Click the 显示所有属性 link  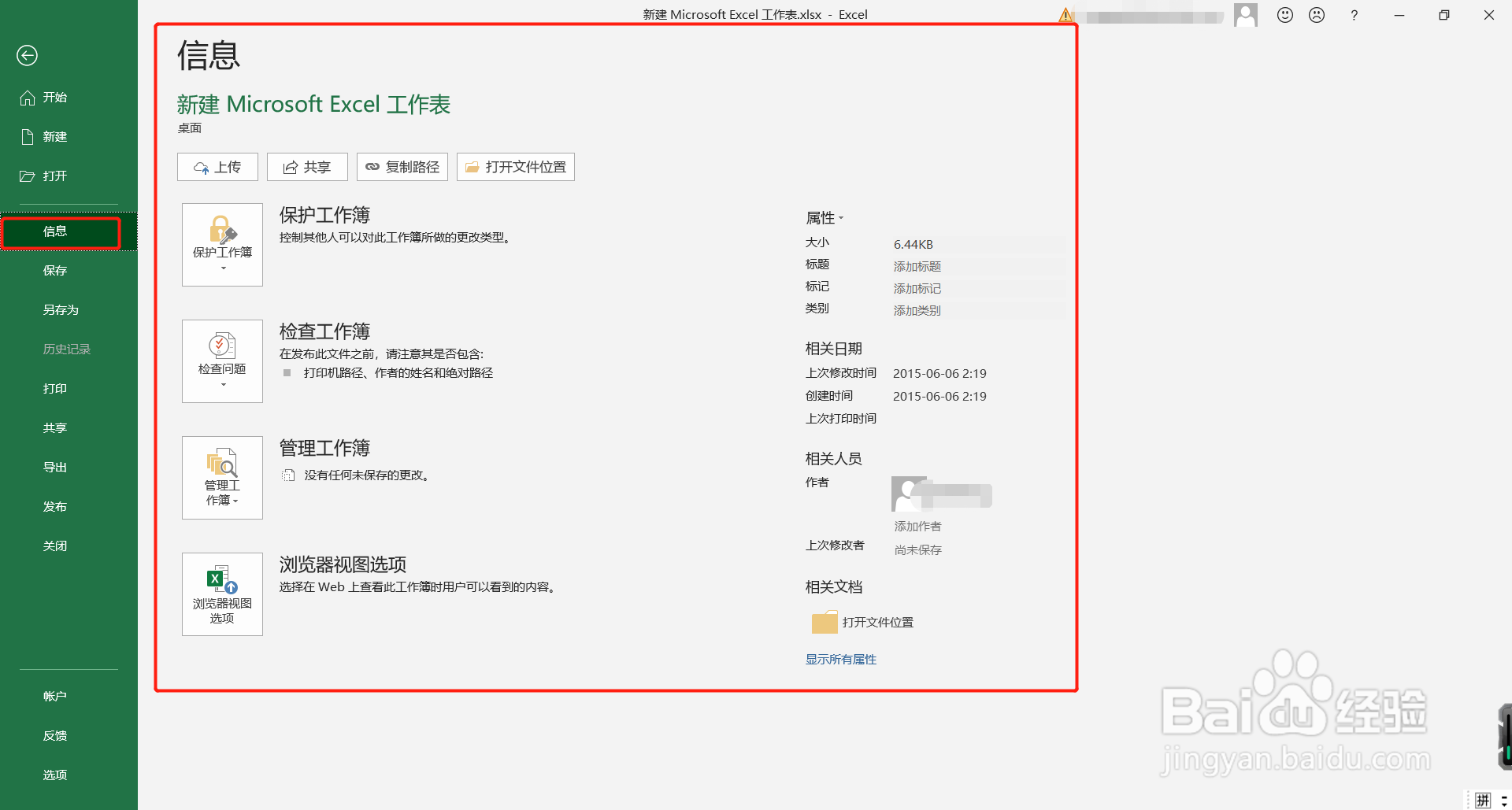[841, 660]
